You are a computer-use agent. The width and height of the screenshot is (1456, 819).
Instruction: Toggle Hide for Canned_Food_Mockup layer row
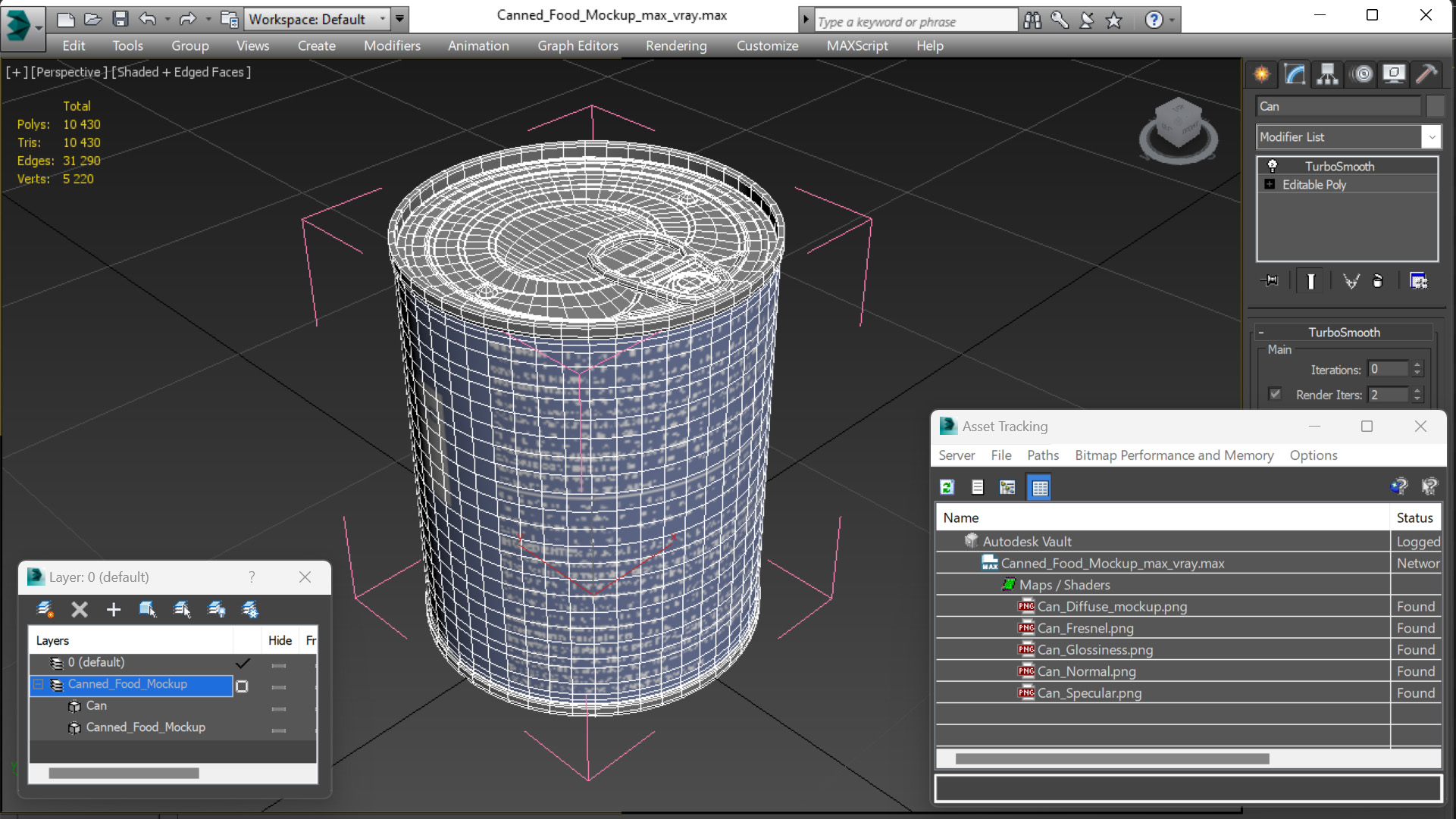click(x=279, y=687)
